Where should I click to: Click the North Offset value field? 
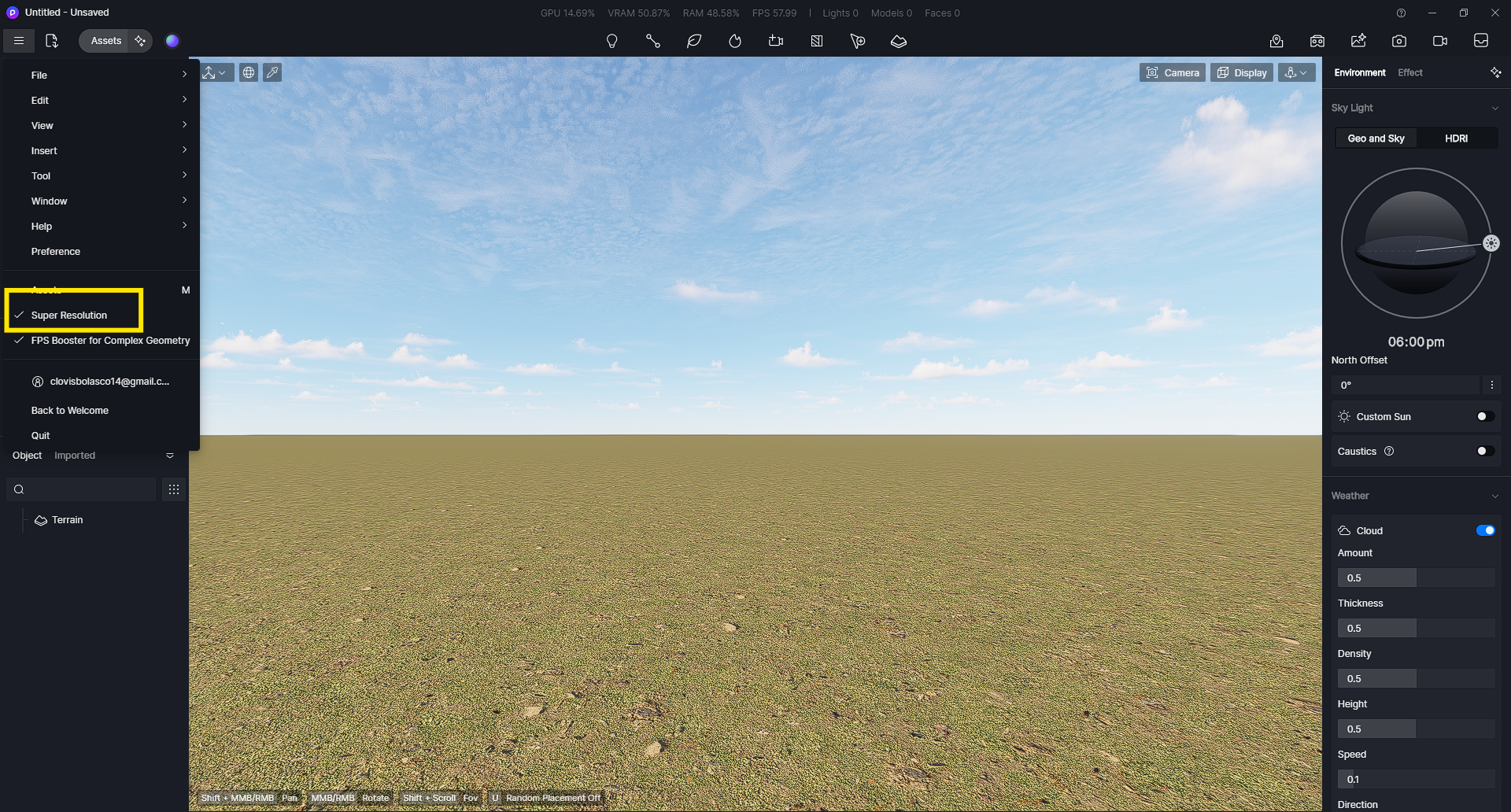tap(1406, 385)
